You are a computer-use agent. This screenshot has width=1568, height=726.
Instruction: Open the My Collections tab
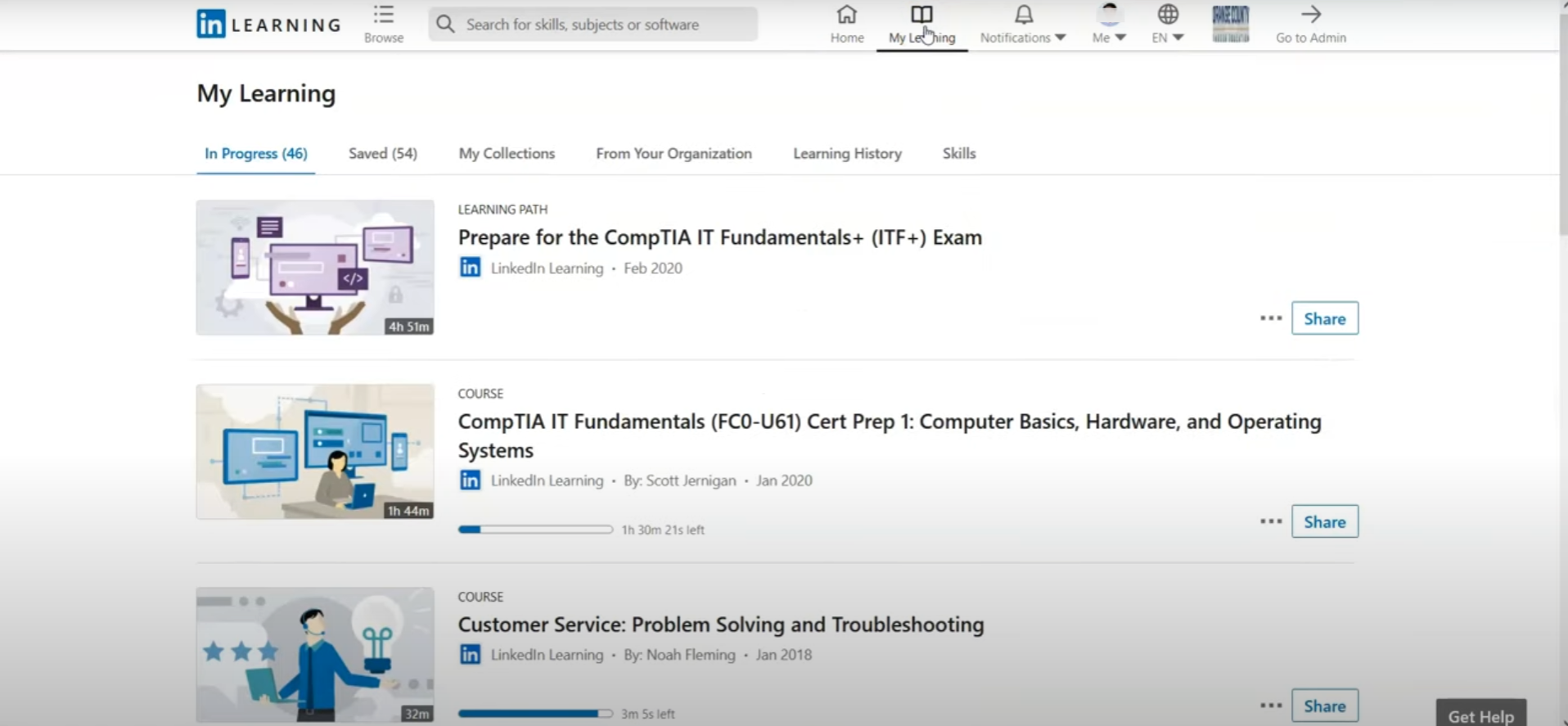507,153
